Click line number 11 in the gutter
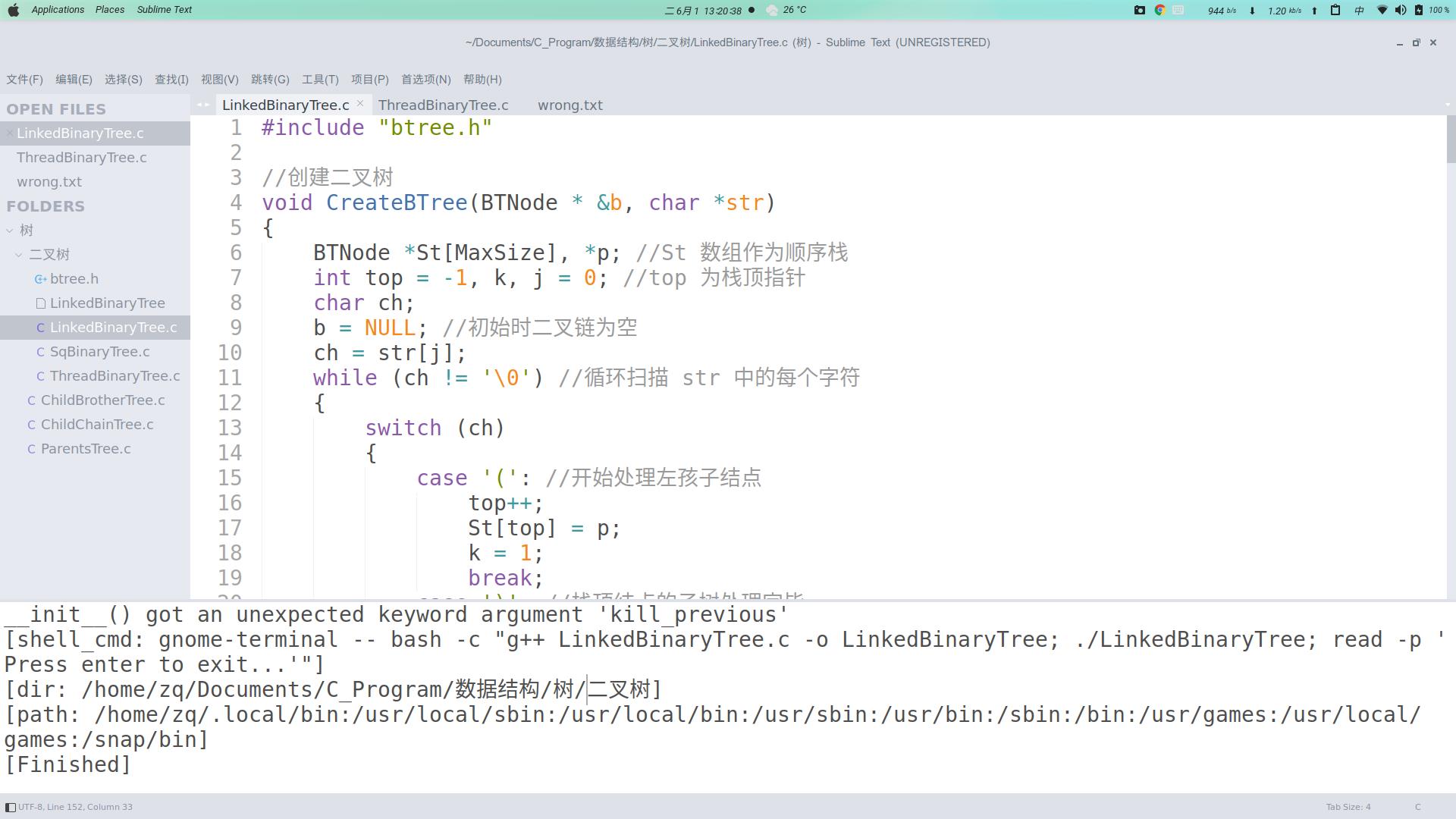1456x819 pixels. pos(230,378)
